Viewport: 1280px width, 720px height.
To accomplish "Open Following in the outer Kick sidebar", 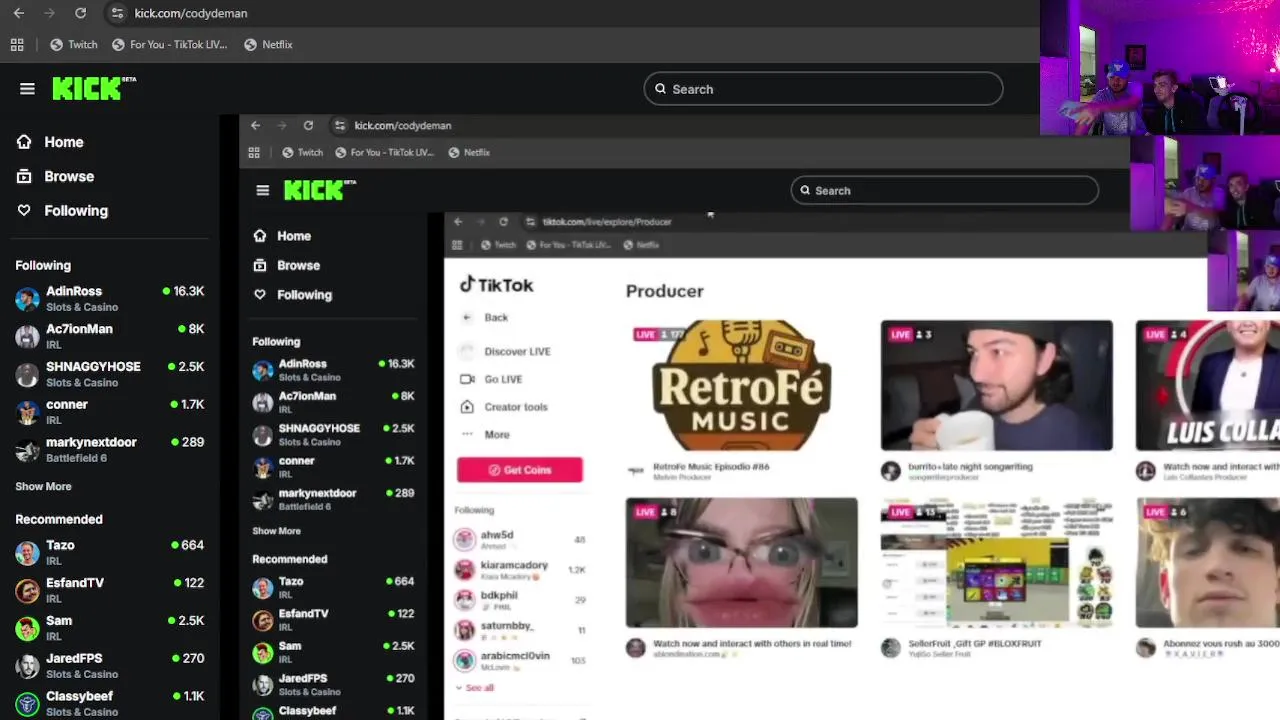I will (x=76, y=210).
